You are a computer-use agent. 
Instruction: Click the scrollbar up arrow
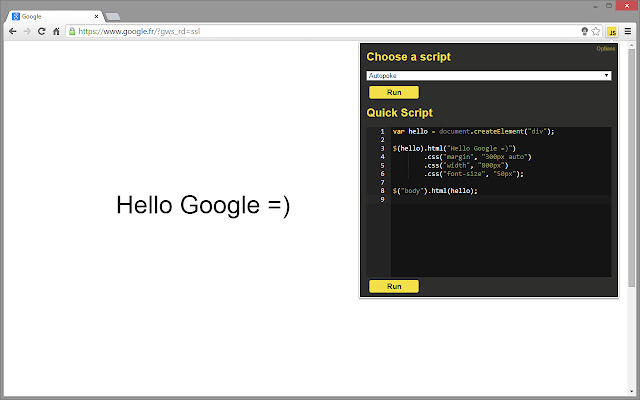click(632, 45)
